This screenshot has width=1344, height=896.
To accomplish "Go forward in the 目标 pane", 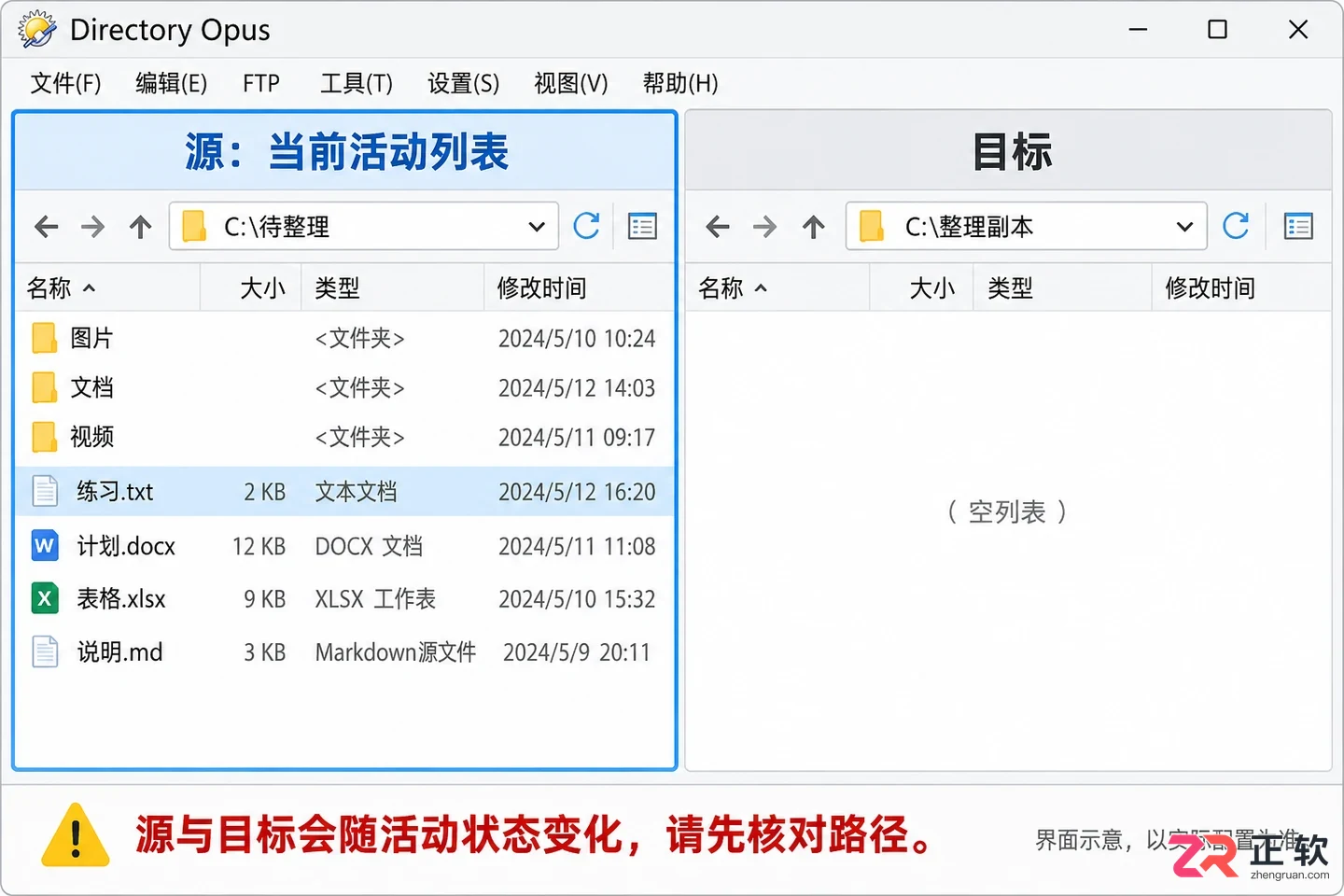I will click(765, 227).
